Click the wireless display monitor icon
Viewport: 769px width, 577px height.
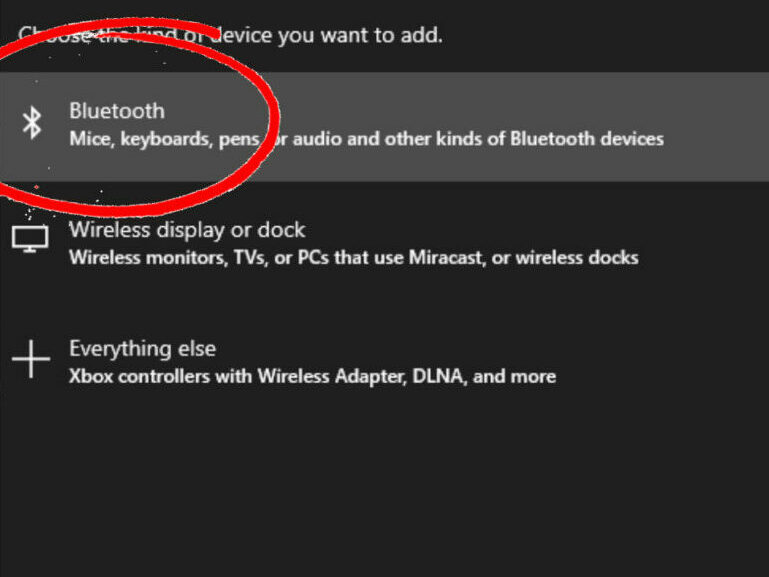(30, 238)
